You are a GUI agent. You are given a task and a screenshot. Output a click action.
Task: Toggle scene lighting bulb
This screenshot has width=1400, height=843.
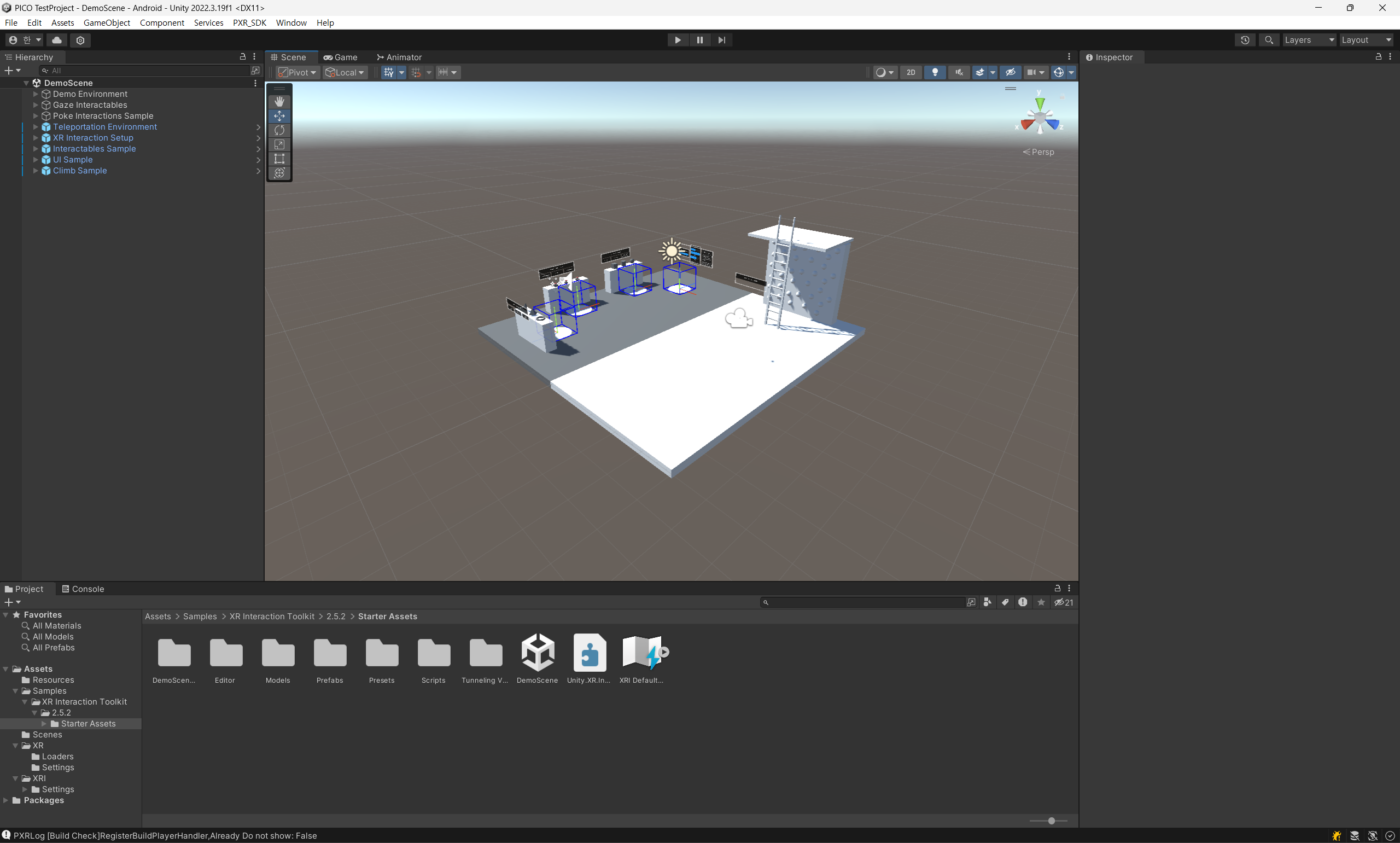[935, 72]
